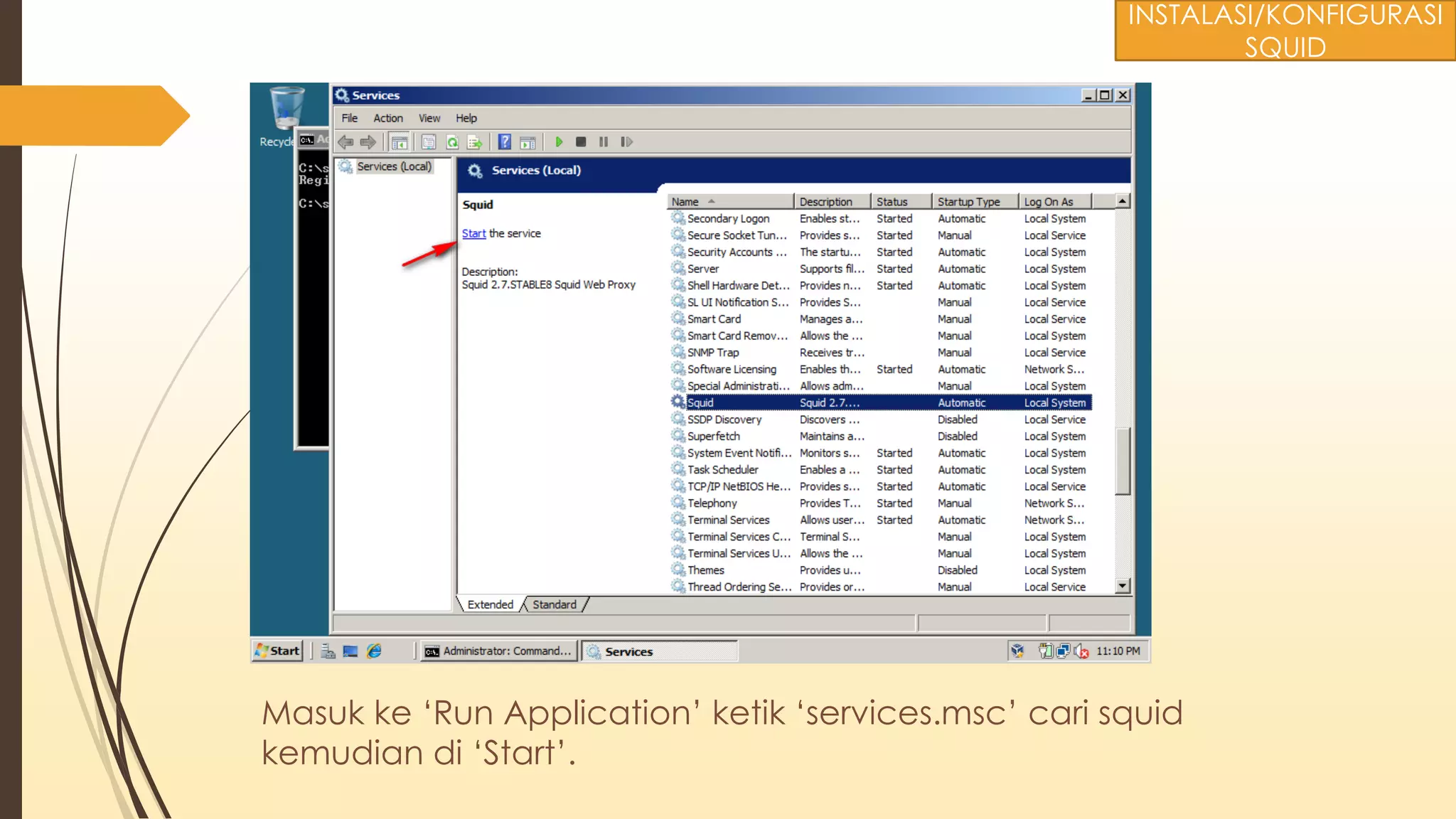Click the Services taskbar button
The width and height of the screenshot is (1456, 819).
coord(659,651)
